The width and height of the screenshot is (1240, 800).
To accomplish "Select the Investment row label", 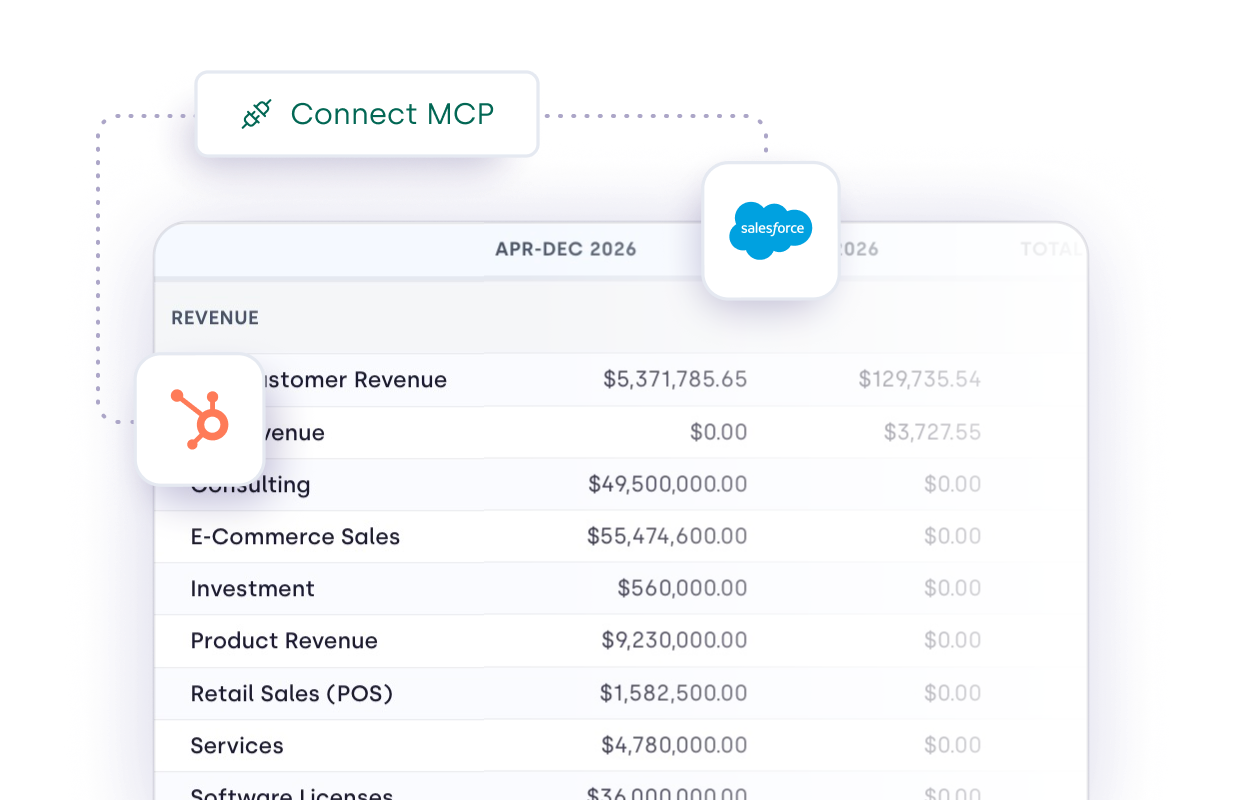I will (x=253, y=589).
